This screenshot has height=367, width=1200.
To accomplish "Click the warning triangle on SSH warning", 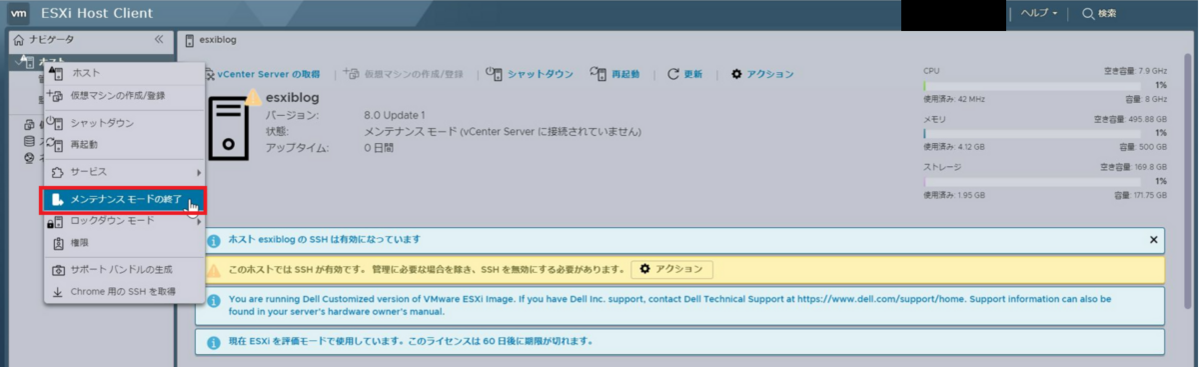I will pyautogui.click(x=213, y=270).
